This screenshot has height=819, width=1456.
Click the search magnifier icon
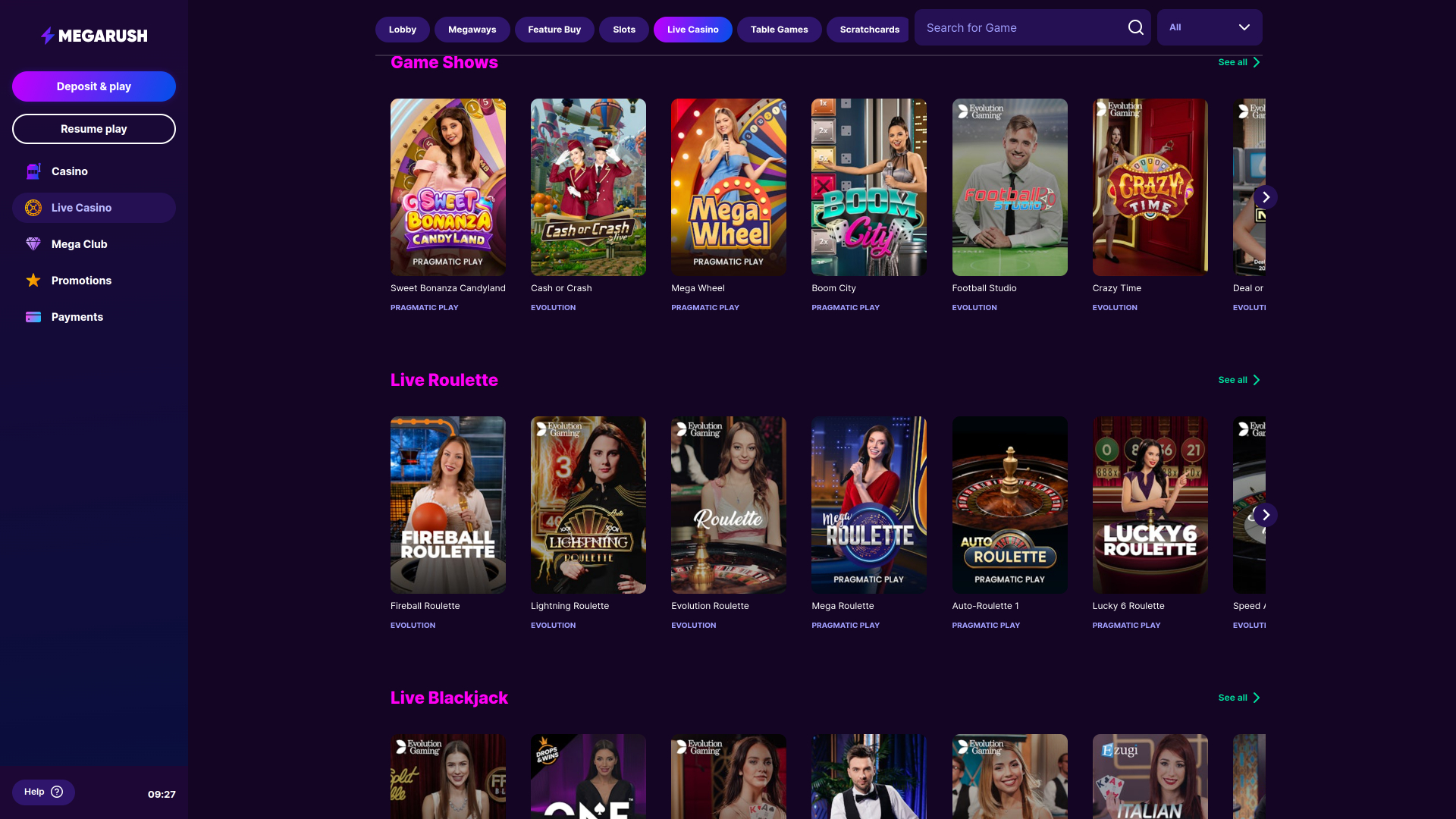[1135, 27]
